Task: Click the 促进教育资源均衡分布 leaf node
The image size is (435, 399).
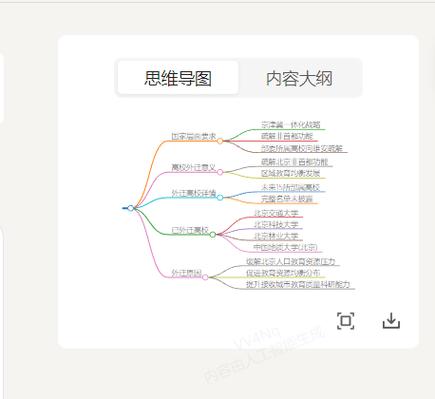Action: pos(283,273)
